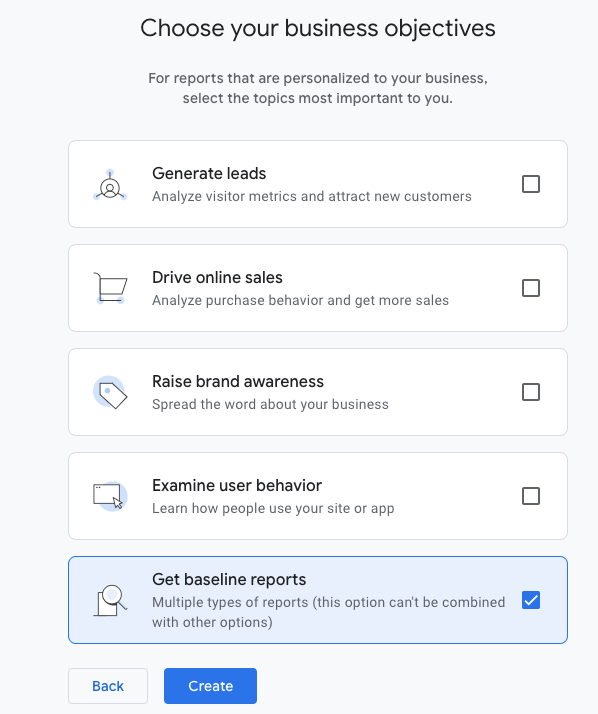Viewport: 598px width, 714px height.
Task: Click the Create button
Action: [210, 686]
